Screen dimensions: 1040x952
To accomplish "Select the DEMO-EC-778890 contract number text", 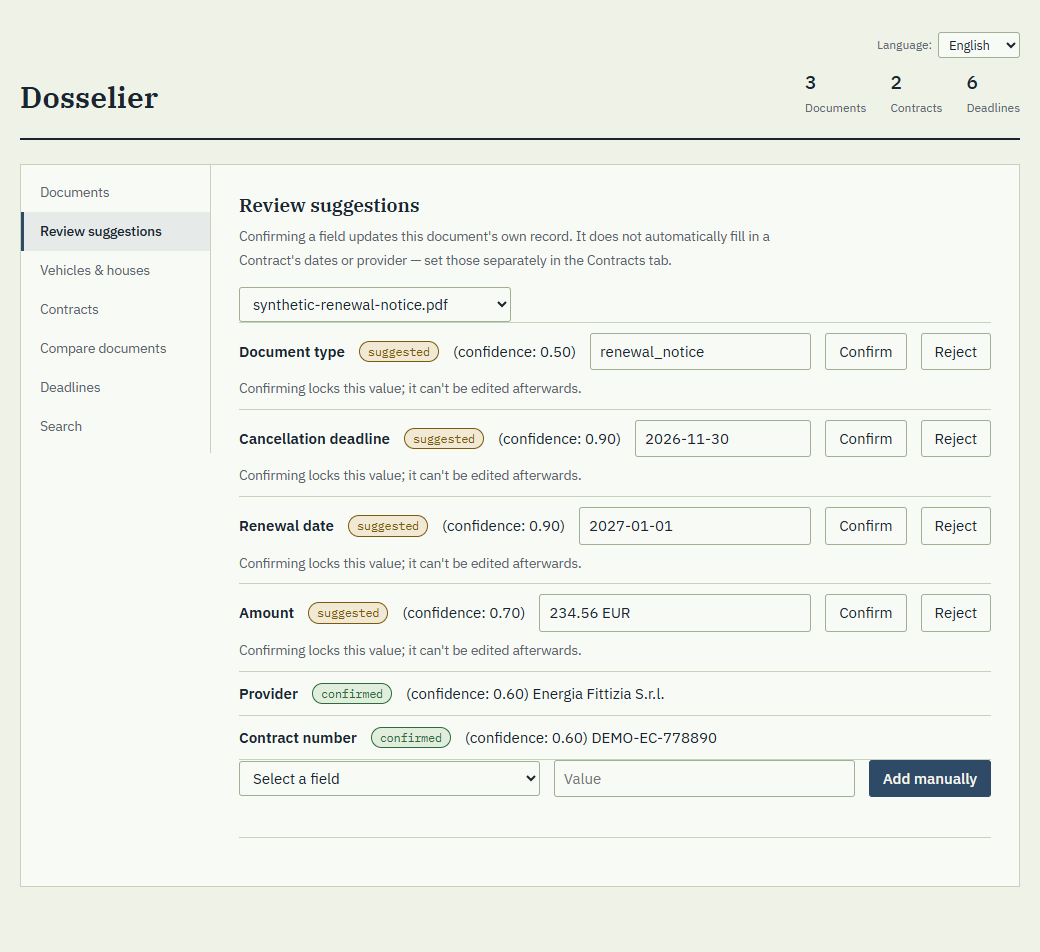I will coord(654,738).
